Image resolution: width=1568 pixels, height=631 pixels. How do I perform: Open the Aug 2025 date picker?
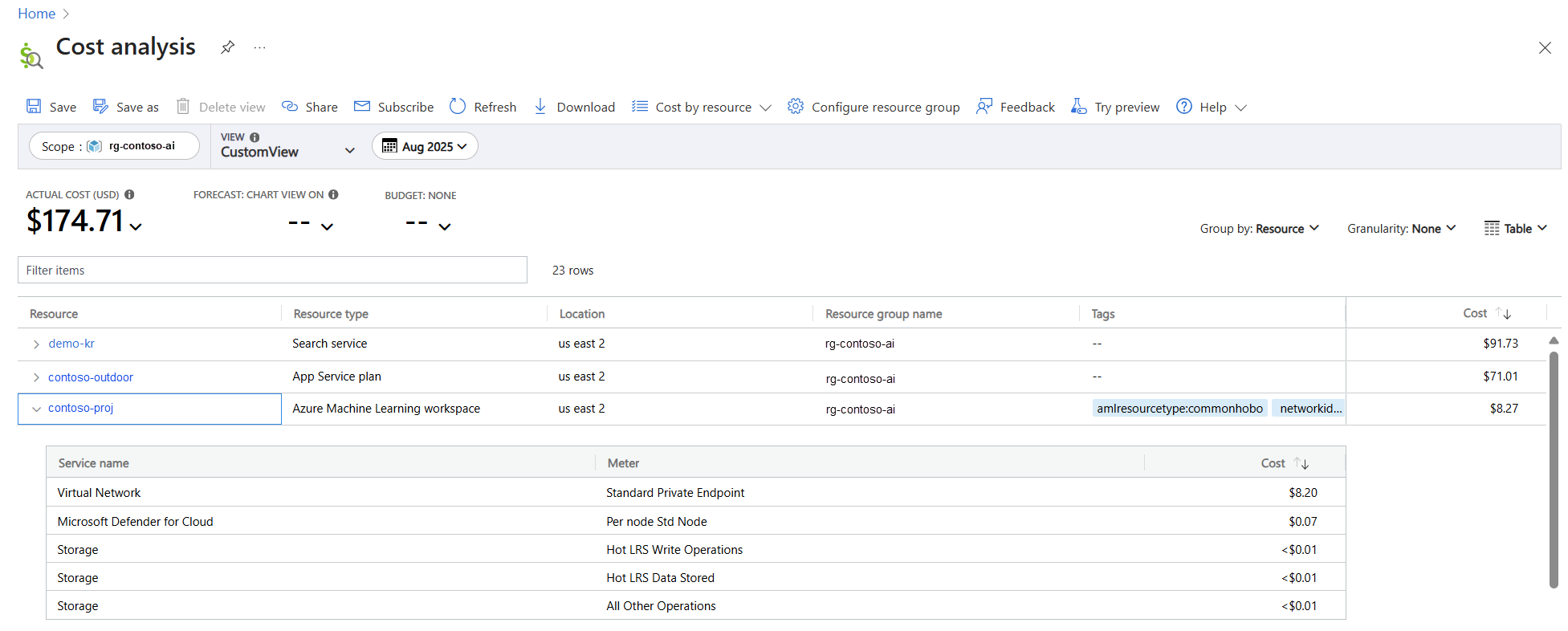click(425, 146)
